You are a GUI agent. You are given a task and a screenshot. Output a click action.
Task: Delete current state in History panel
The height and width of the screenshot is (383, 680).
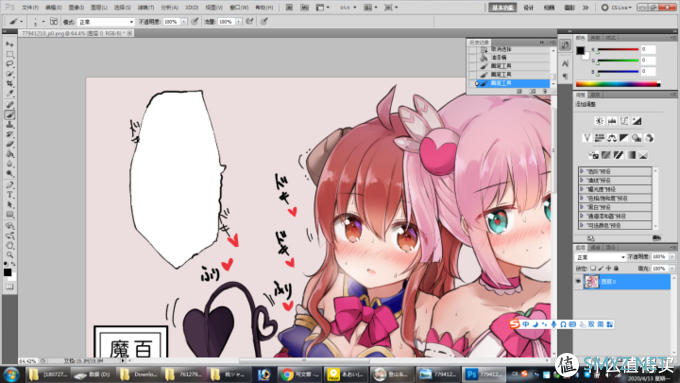click(x=545, y=92)
